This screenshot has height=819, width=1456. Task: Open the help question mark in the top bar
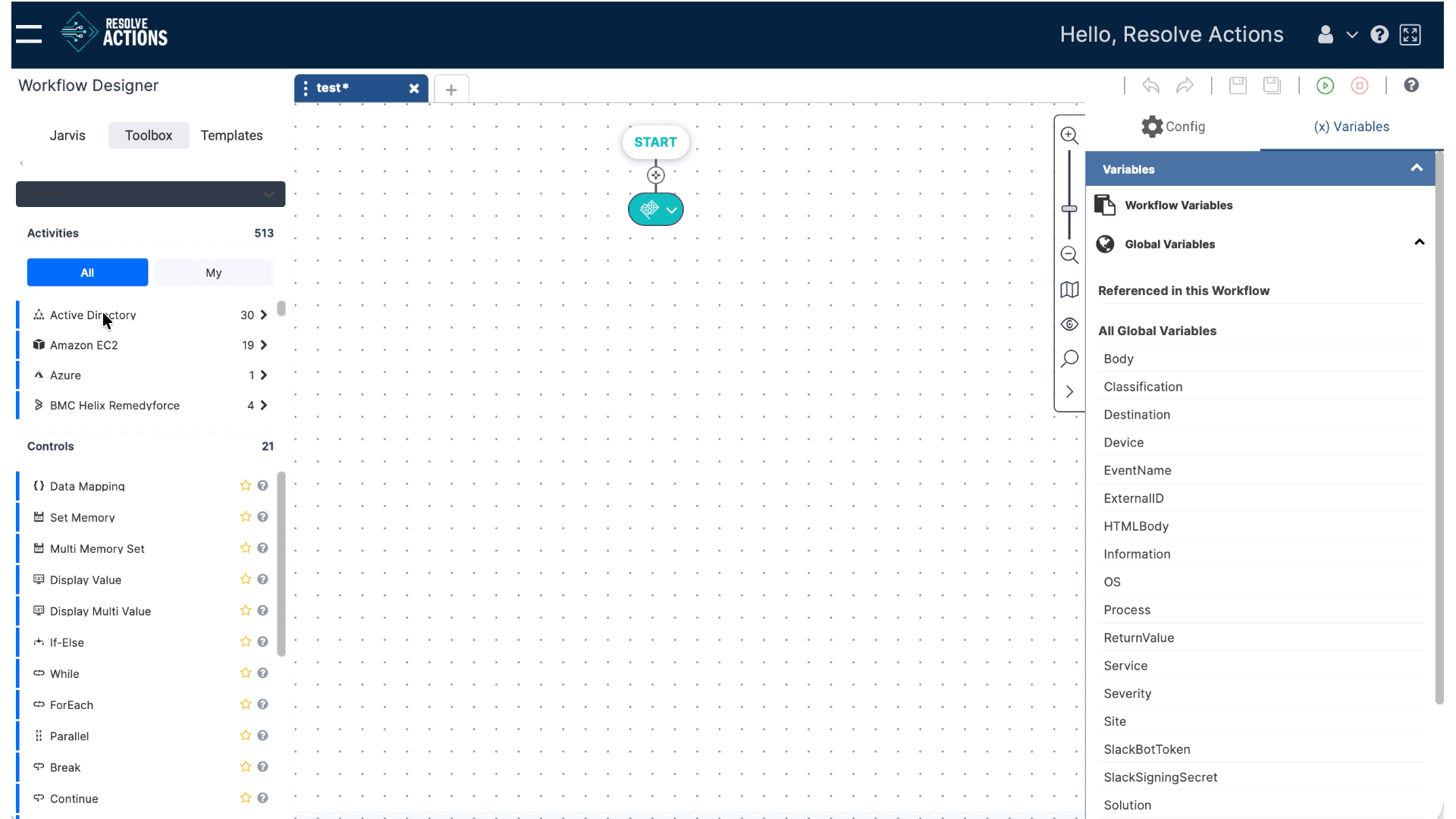point(1379,34)
